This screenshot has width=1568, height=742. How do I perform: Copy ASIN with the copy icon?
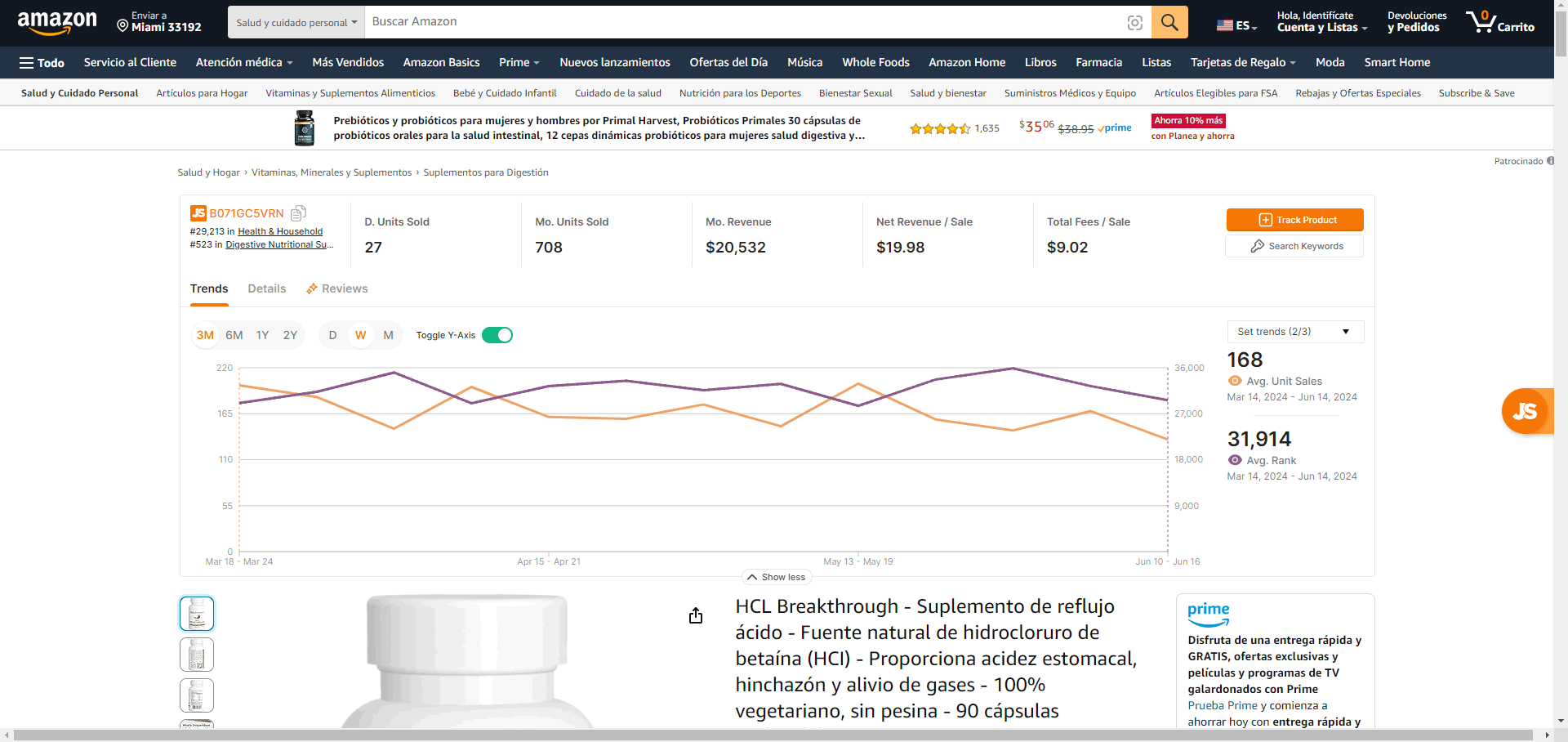pos(299,213)
